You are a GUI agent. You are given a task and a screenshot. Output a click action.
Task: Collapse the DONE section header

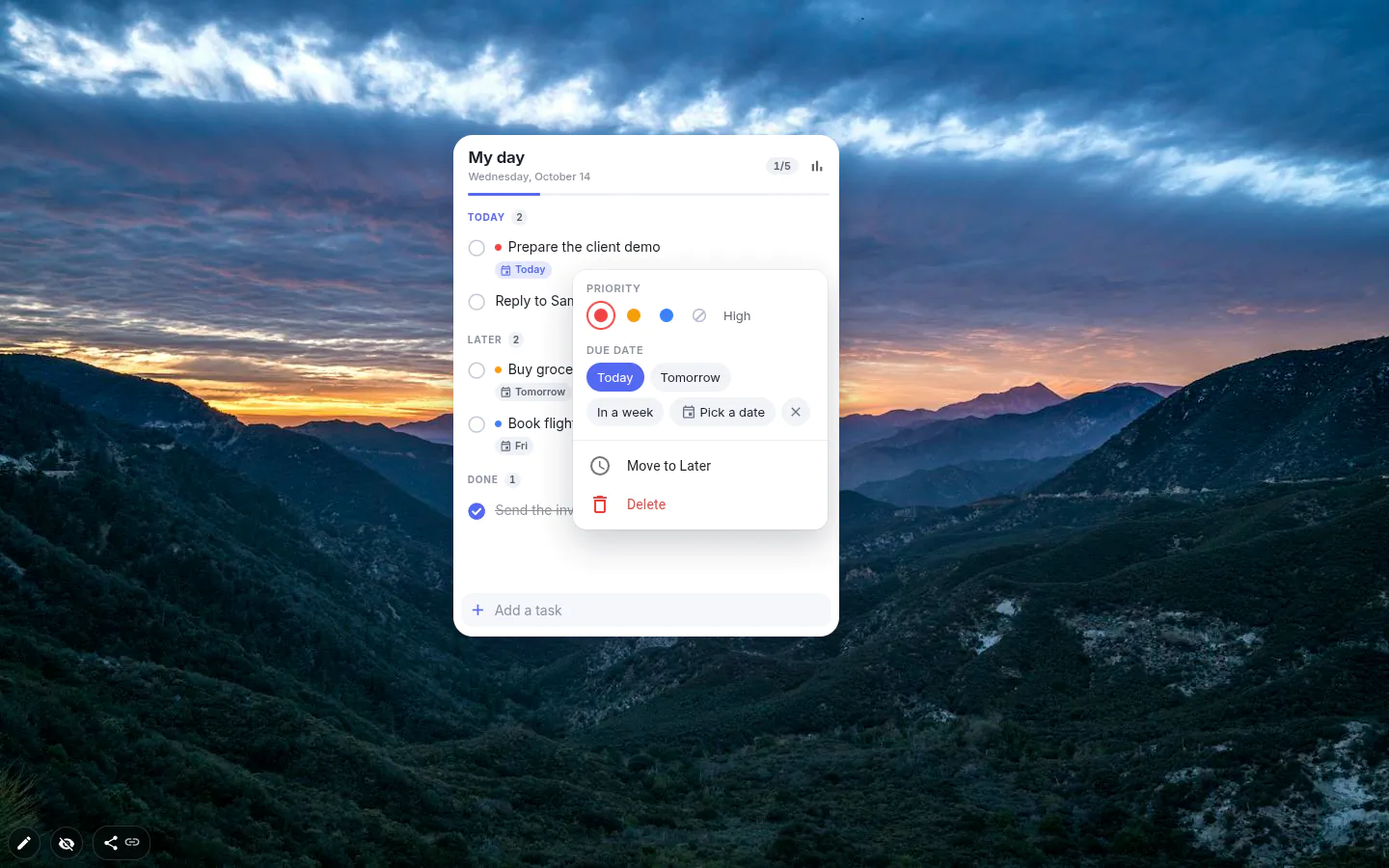(493, 479)
